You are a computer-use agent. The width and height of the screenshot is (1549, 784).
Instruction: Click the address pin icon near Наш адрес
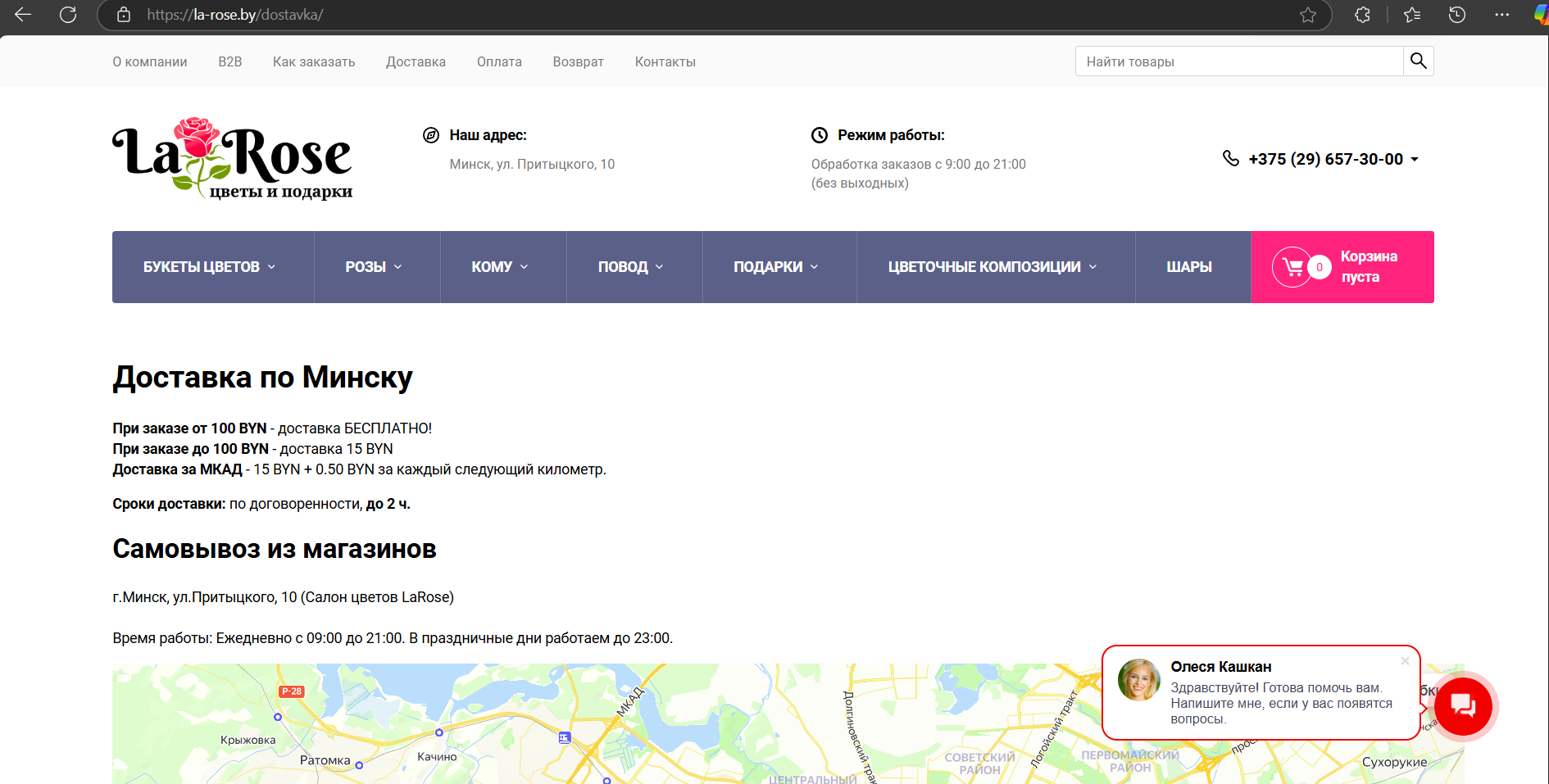(x=431, y=135)
